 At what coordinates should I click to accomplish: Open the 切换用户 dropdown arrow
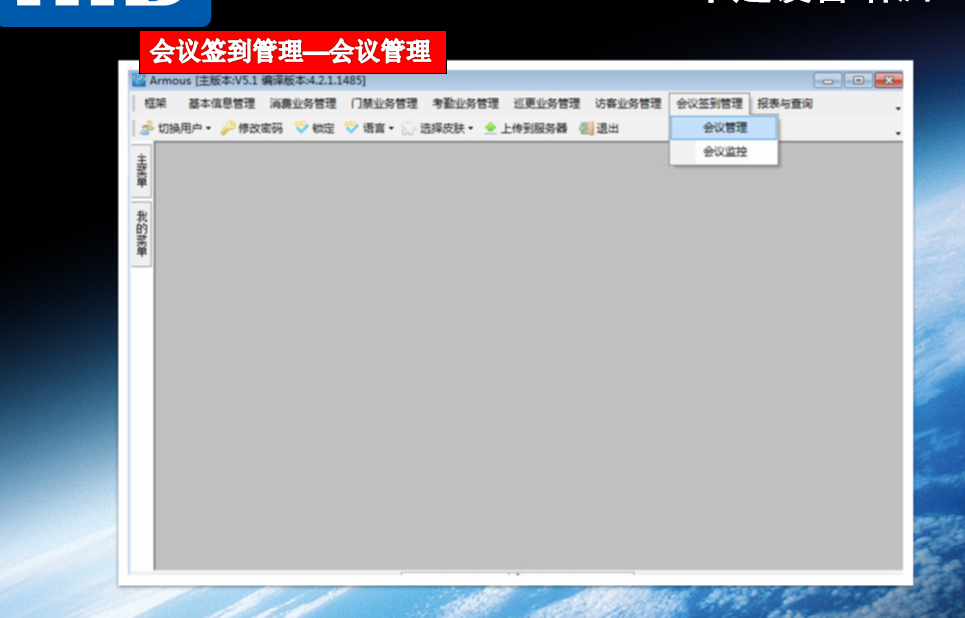tap(208, 129)
